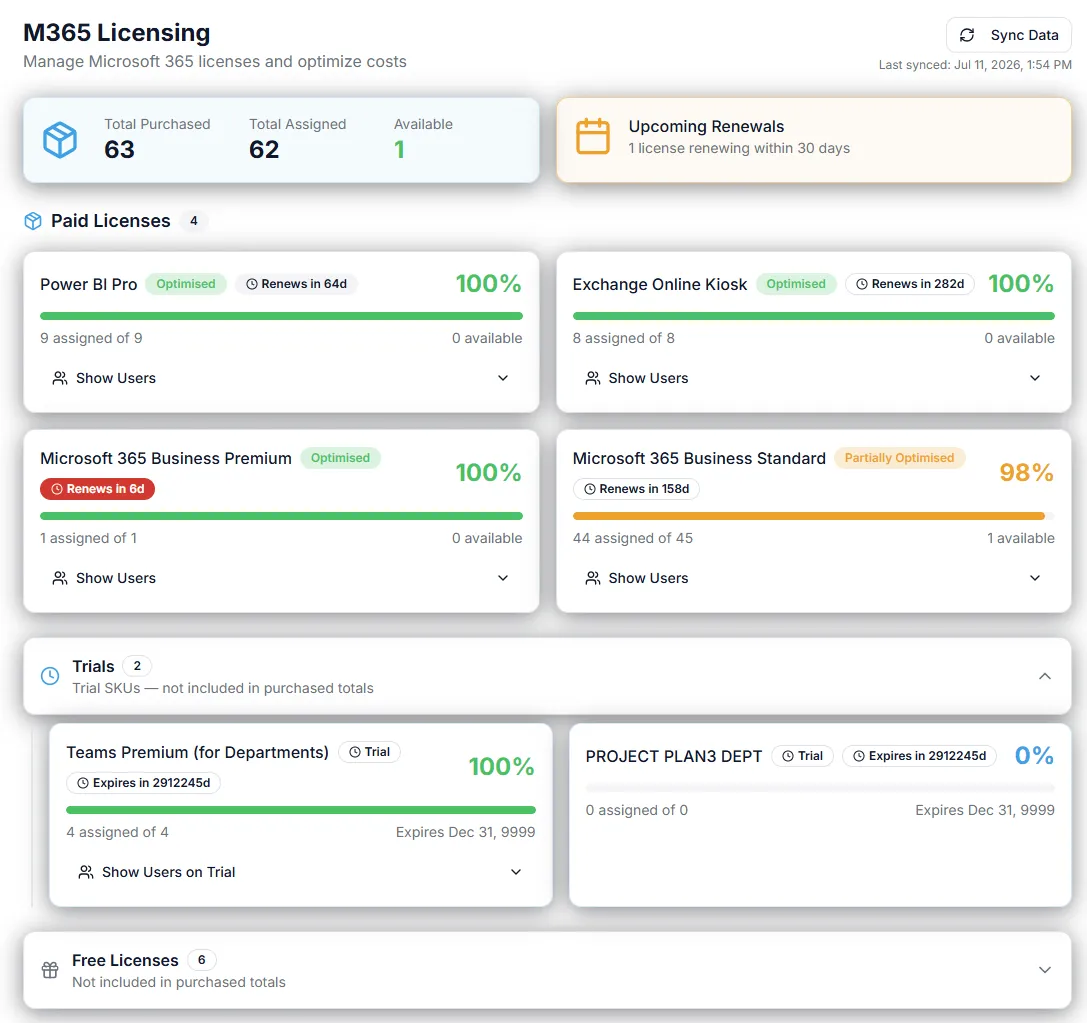Click clock icon in Renews in 64d badge
This screenshot has width=1087, height=1023.
(252, 284)
